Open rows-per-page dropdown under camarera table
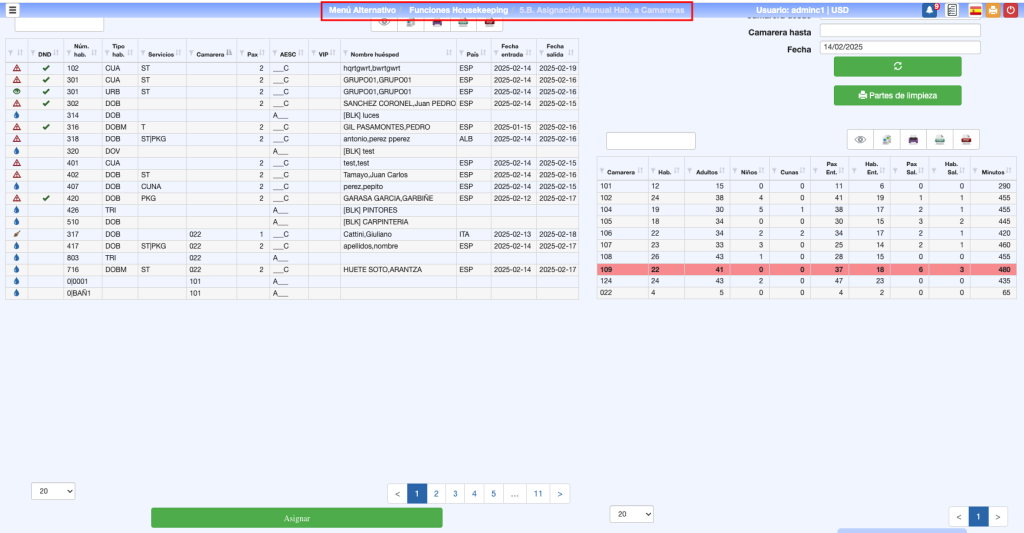 point(631,513)
